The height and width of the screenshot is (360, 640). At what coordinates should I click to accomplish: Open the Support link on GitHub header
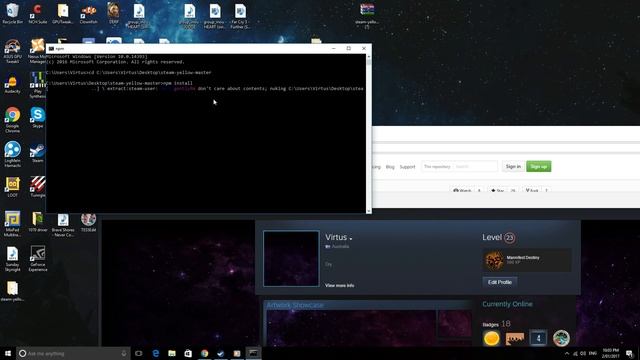[x=407, y=167]
